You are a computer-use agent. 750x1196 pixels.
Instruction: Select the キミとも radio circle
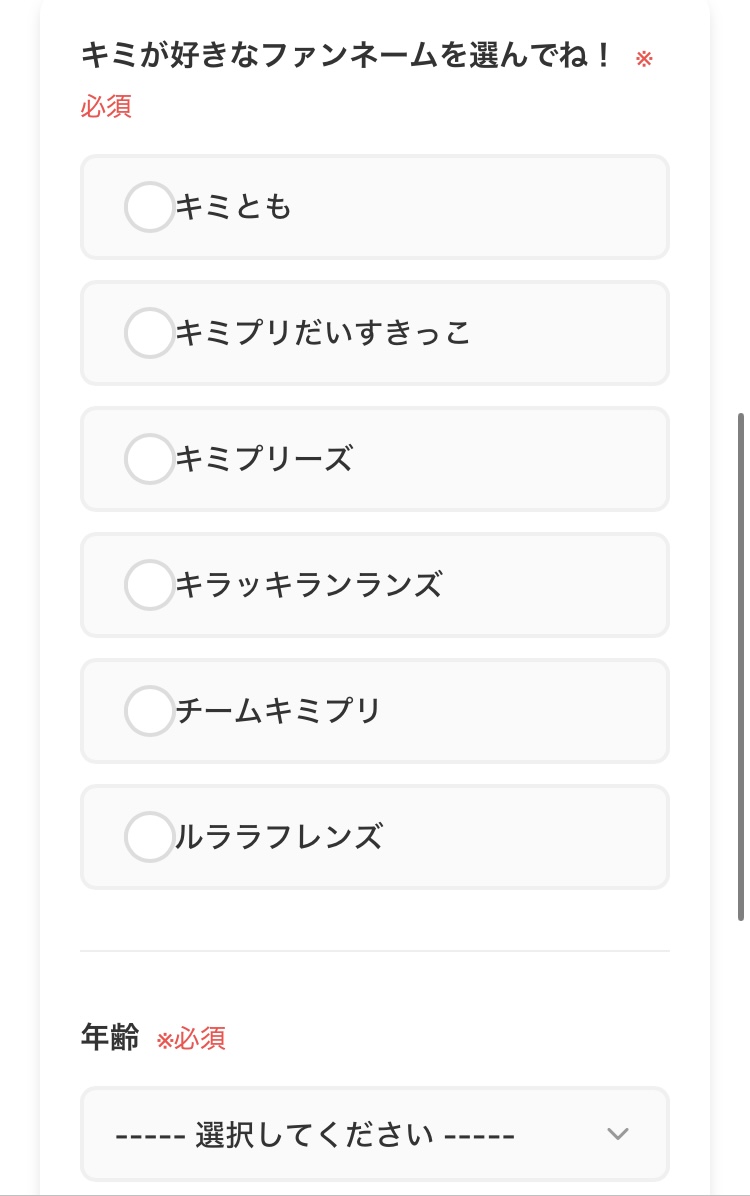point(149,207)
